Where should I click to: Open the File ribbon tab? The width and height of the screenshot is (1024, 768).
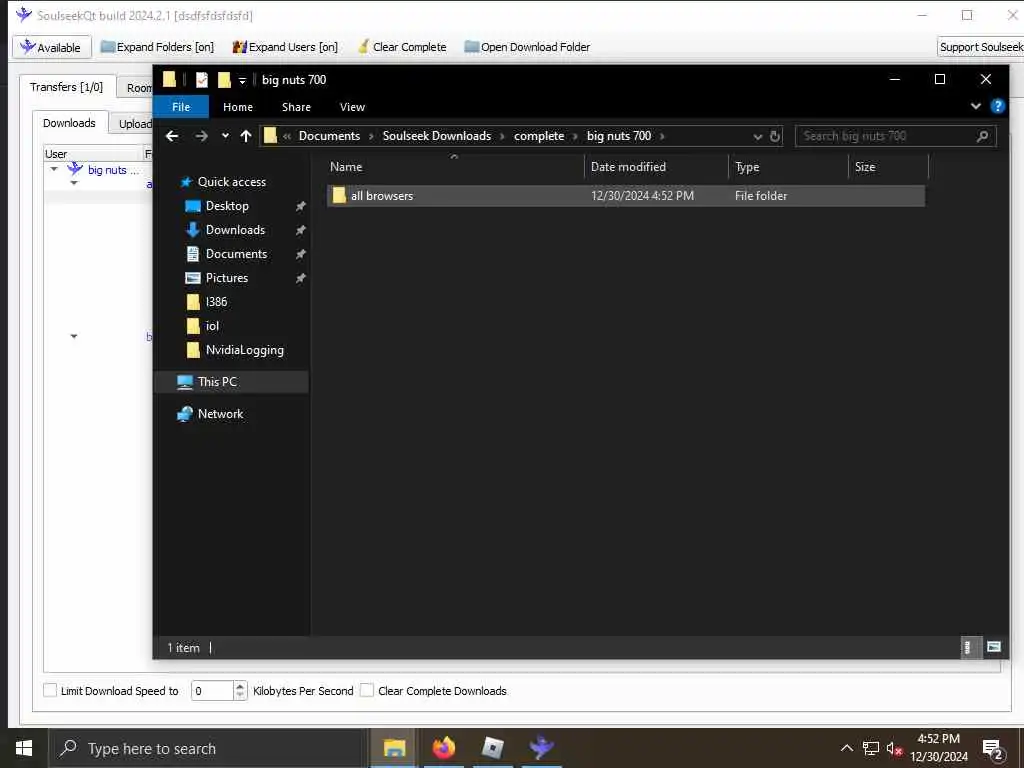pos(181,107)
